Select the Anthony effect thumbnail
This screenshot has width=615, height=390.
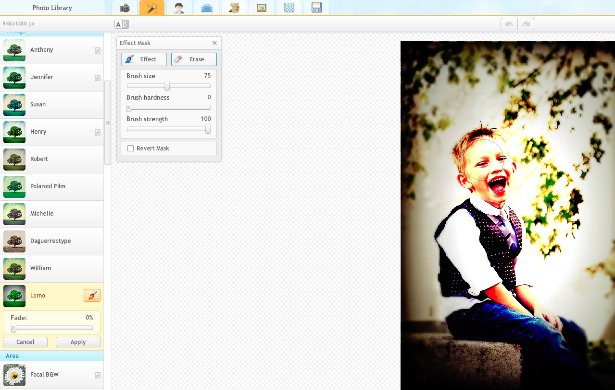(14, 50)
